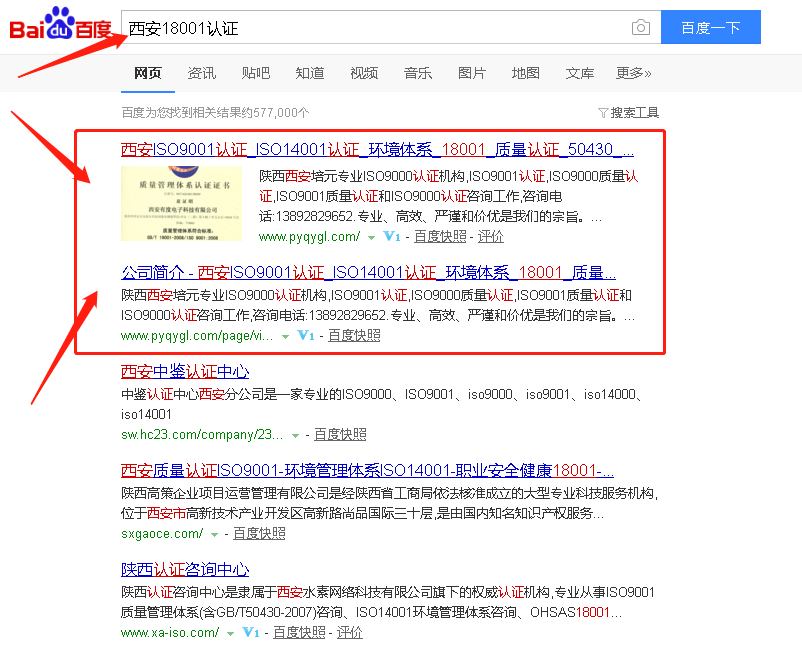Switch to the 文库 tab
The width and height of the screenshot is (802, 648).
coord(580,73)
